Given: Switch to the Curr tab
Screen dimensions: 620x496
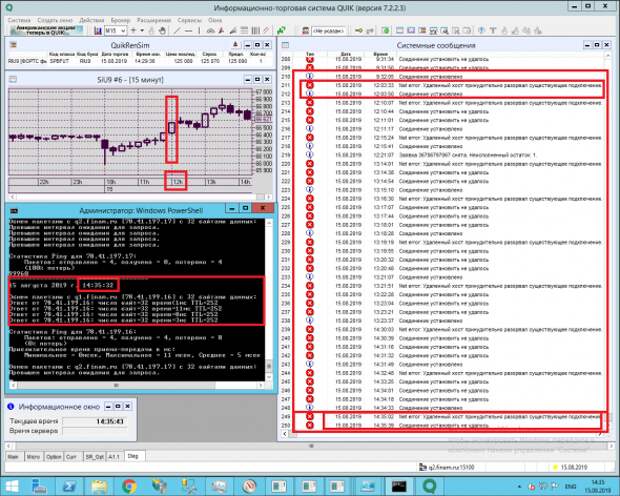Looking at the screenshot, I should (71, 456).
